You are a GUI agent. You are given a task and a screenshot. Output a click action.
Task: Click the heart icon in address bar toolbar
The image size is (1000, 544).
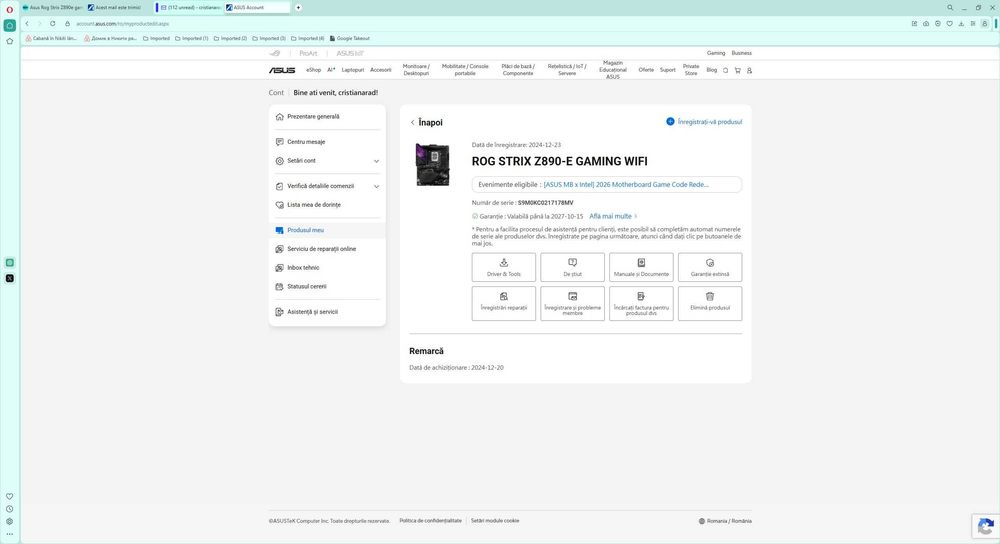coord(950,24)
